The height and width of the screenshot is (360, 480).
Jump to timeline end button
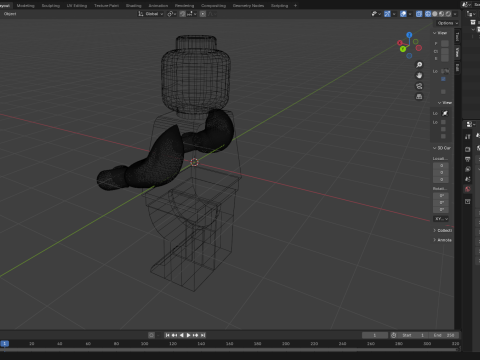coord(203,335)
